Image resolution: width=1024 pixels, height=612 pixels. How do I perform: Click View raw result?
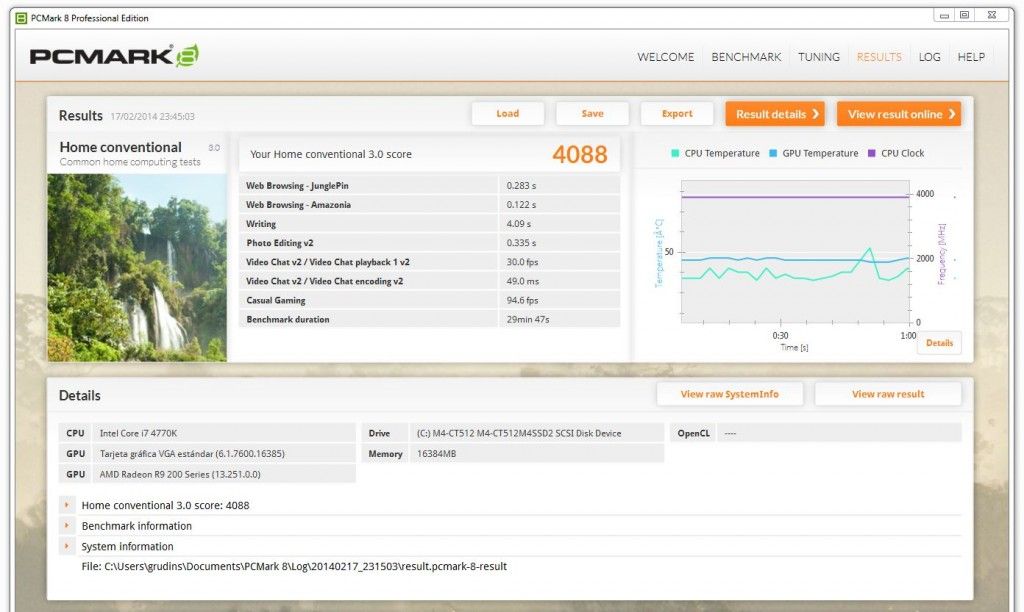click(888, 394)
